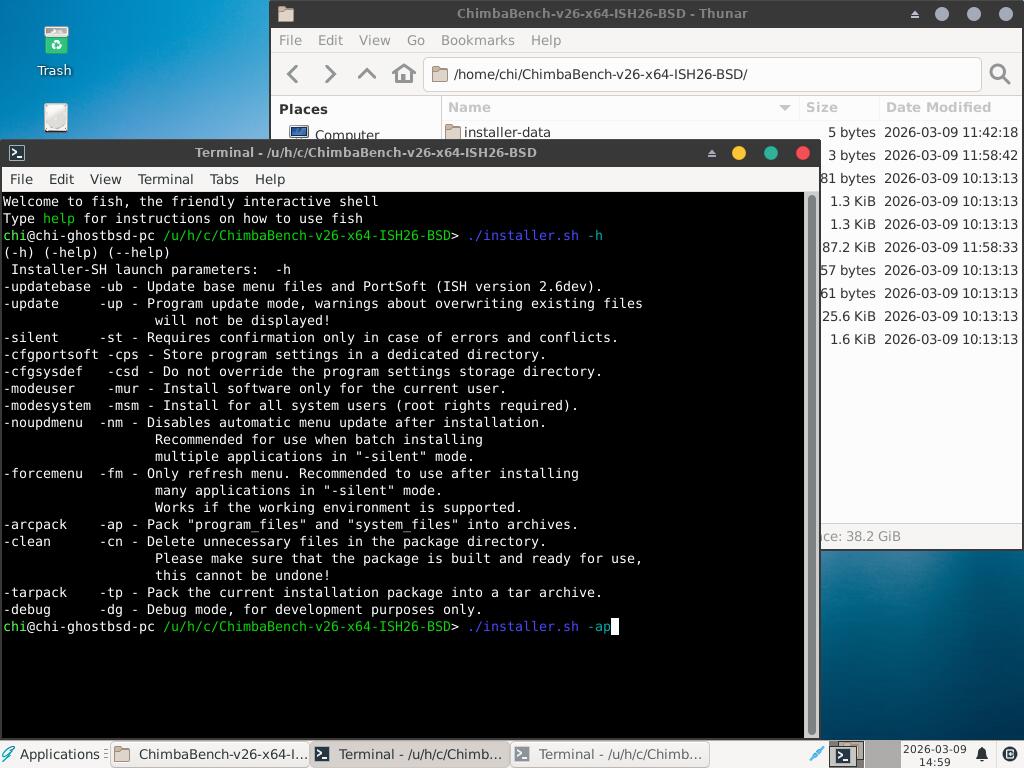
Task: Go forward in Thunar file manager
Action: 330,74
